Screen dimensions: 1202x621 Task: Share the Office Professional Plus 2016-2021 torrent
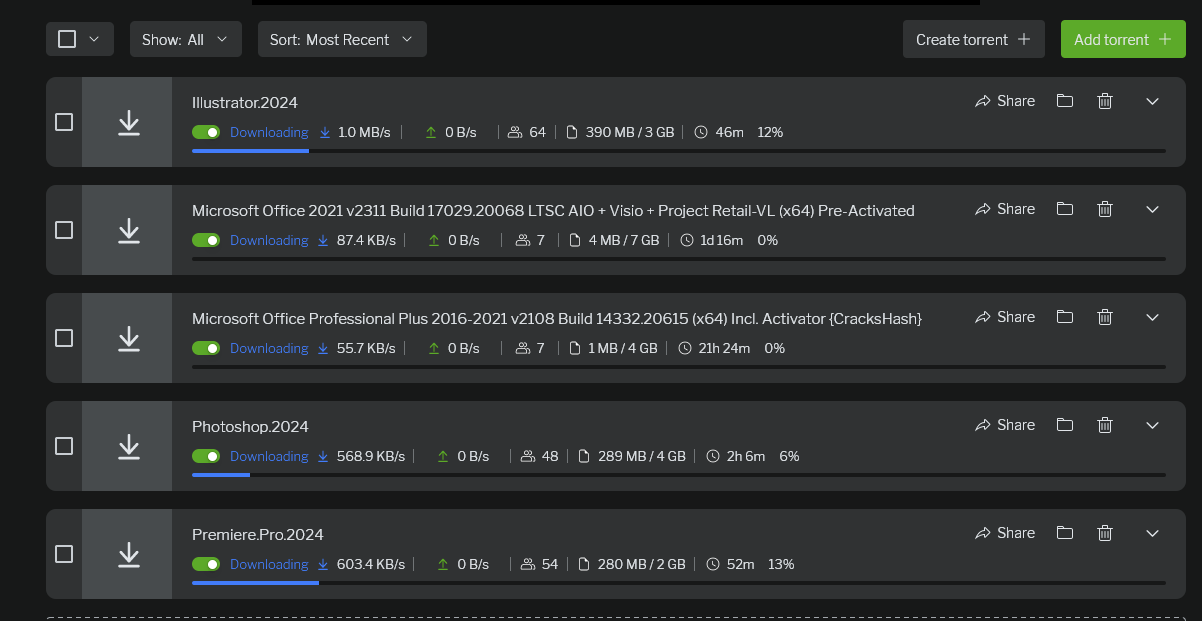[1005, 317]
